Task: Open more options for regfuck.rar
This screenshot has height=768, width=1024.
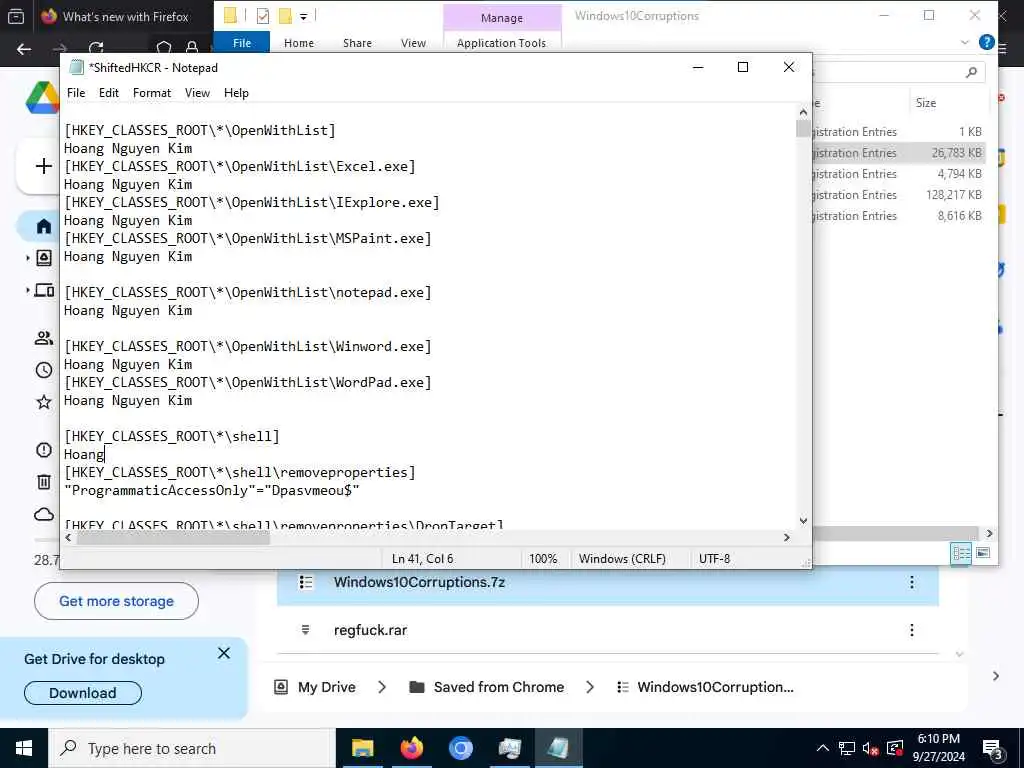Action: point(912,630)
